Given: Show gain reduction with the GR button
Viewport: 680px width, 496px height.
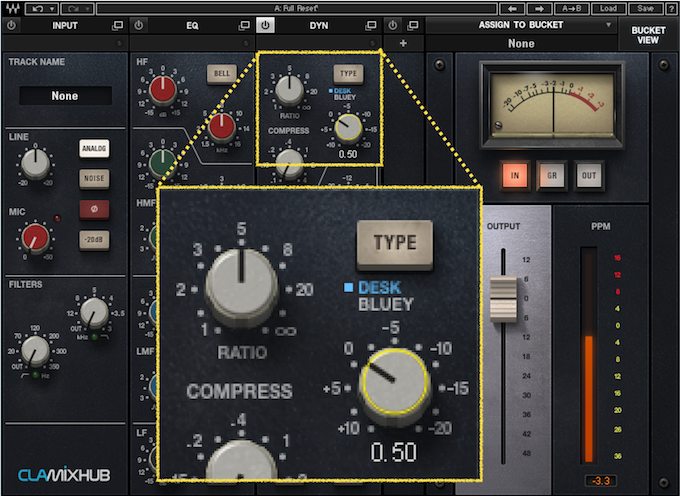Looking at the screenshot, I should click(x=552, y=176).
